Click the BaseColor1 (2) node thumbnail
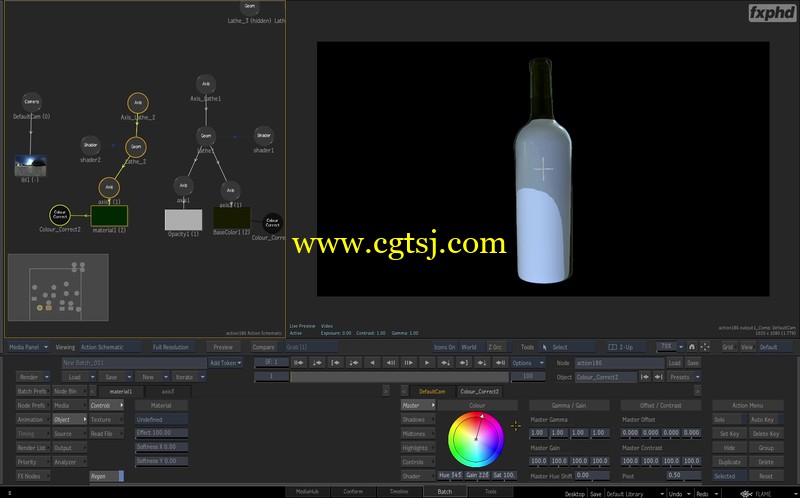800x498 pixels. click(232, 218)
